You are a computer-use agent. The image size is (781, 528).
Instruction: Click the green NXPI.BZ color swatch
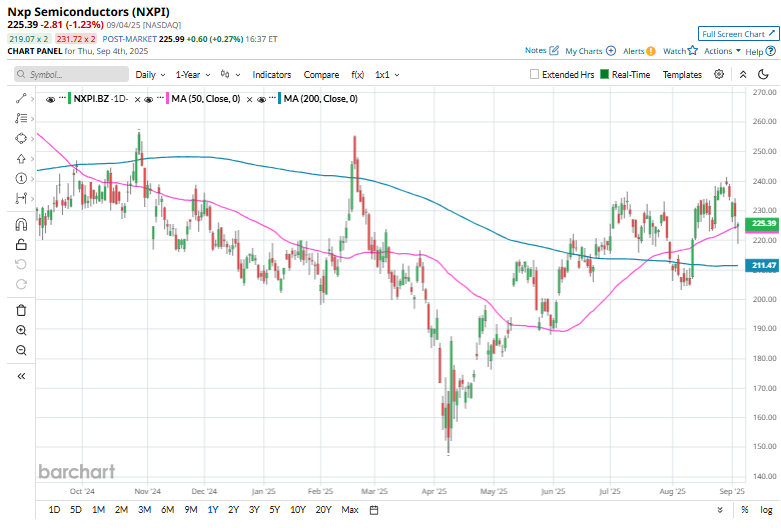click(70, 99)
